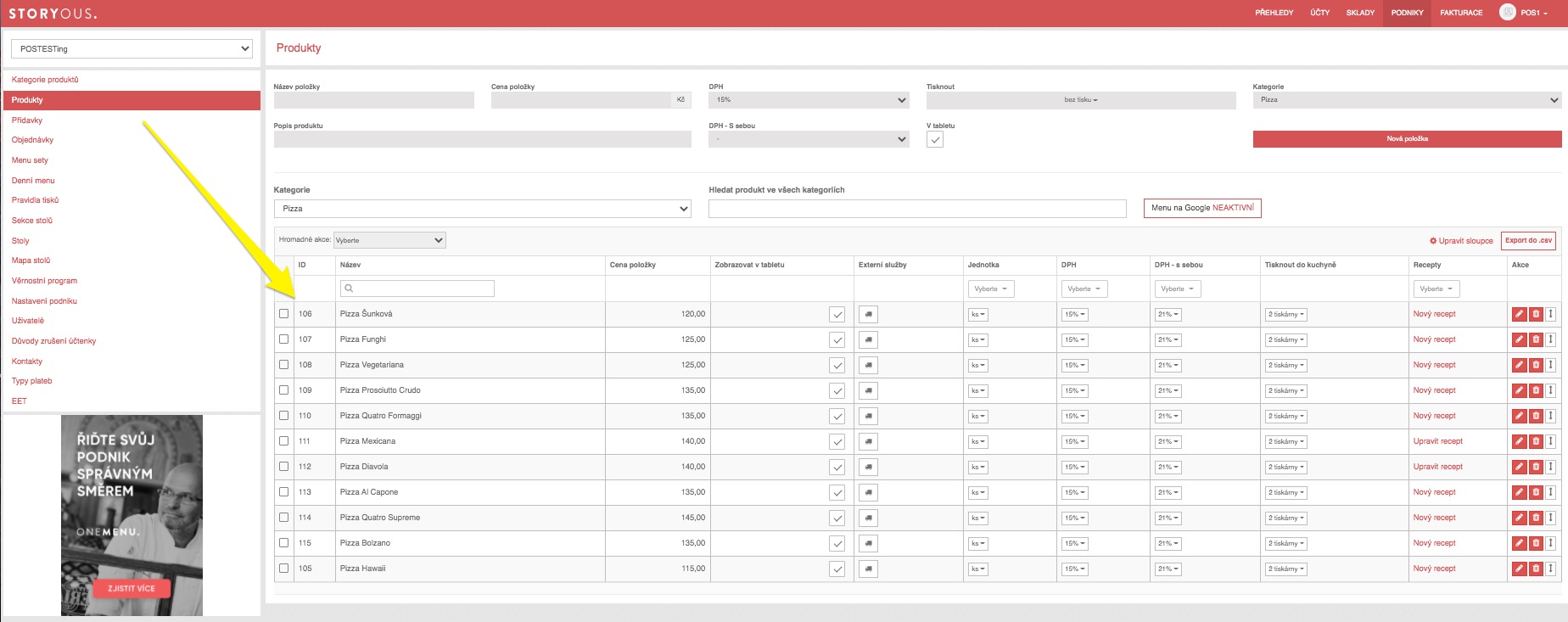Delete Pizza Hawaii with trash icon
The height and width of the screenshot is (622, 1568).
[1536, 569]
